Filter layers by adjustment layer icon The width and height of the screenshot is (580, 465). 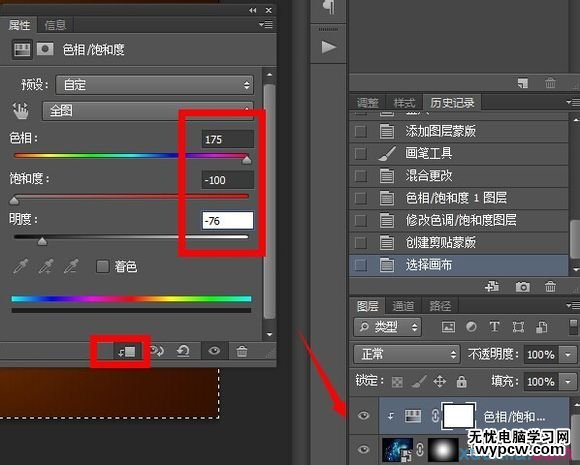(471, 327)
